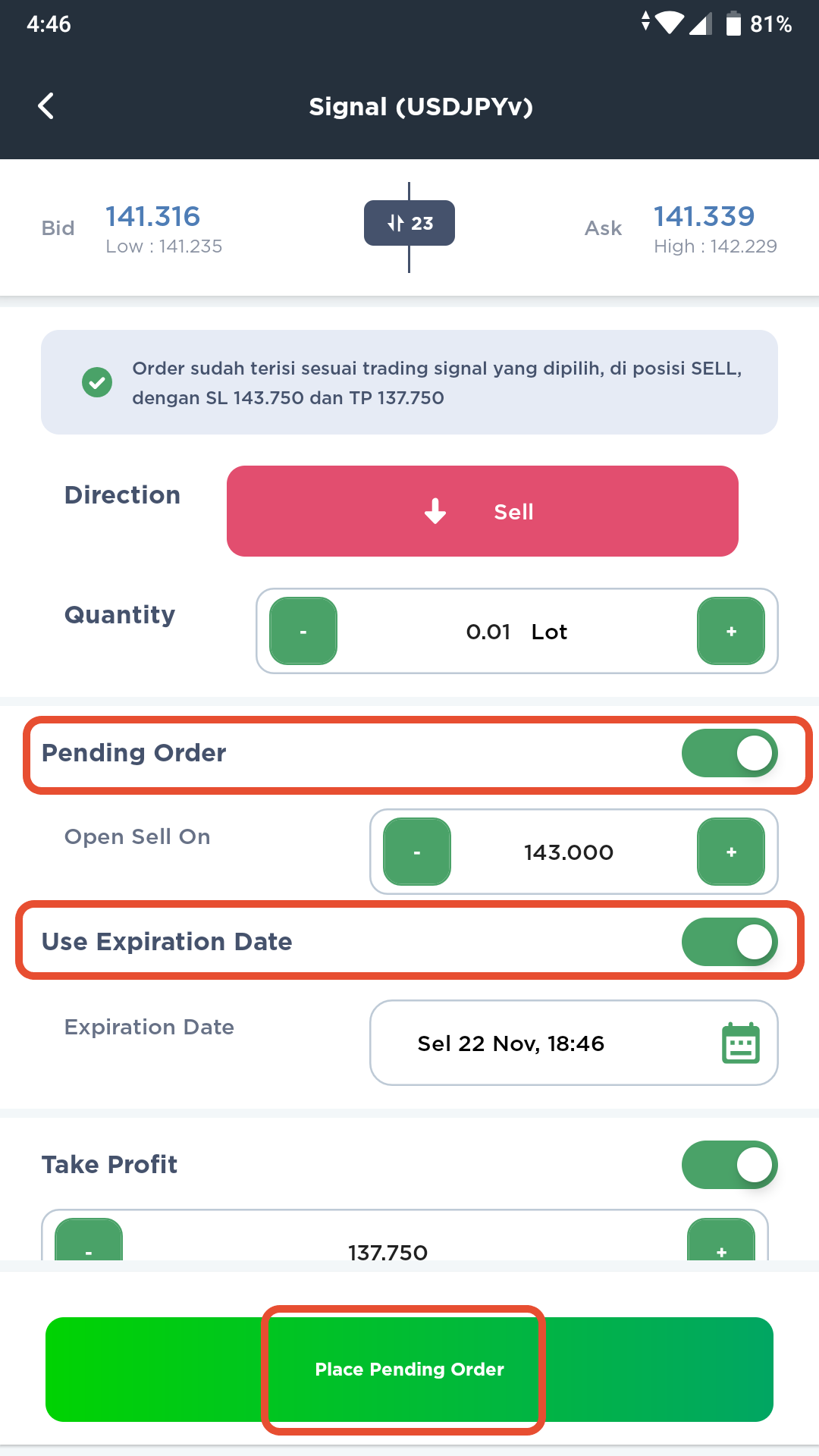The height and width of the screenshot is (1456, 819).
Task: Tap the Bid price 141.316
Action: point(152,217)
